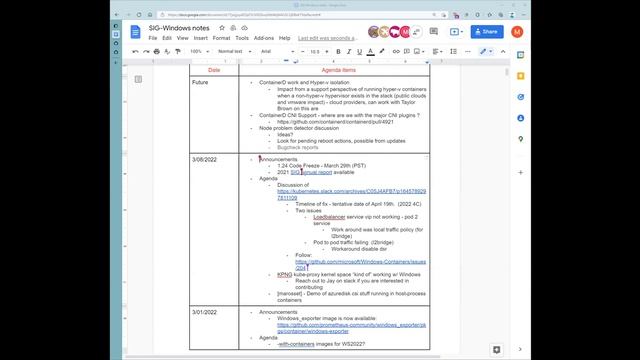
Task: Open Contacts in the side panel
Action: [x=520, y=118]
